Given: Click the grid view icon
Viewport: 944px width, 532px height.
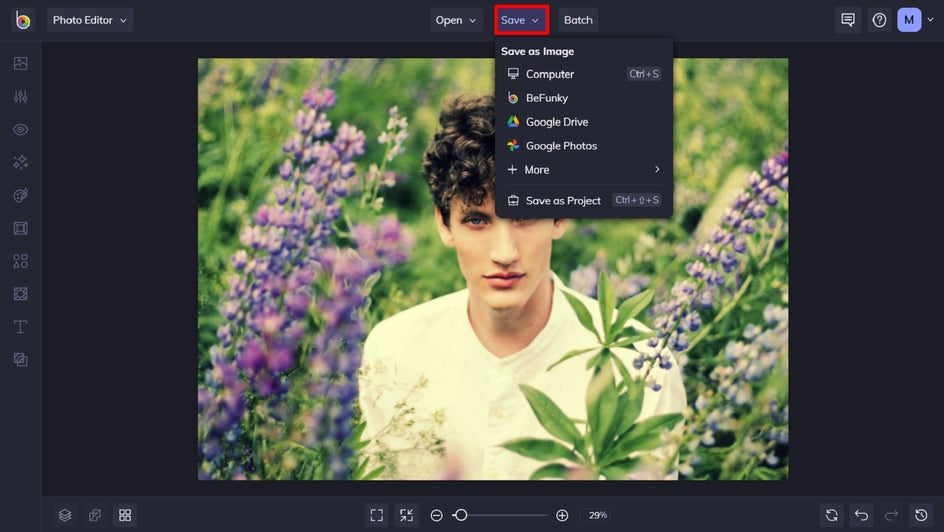Looking at the screenshot, I should (x=125, y=515).
